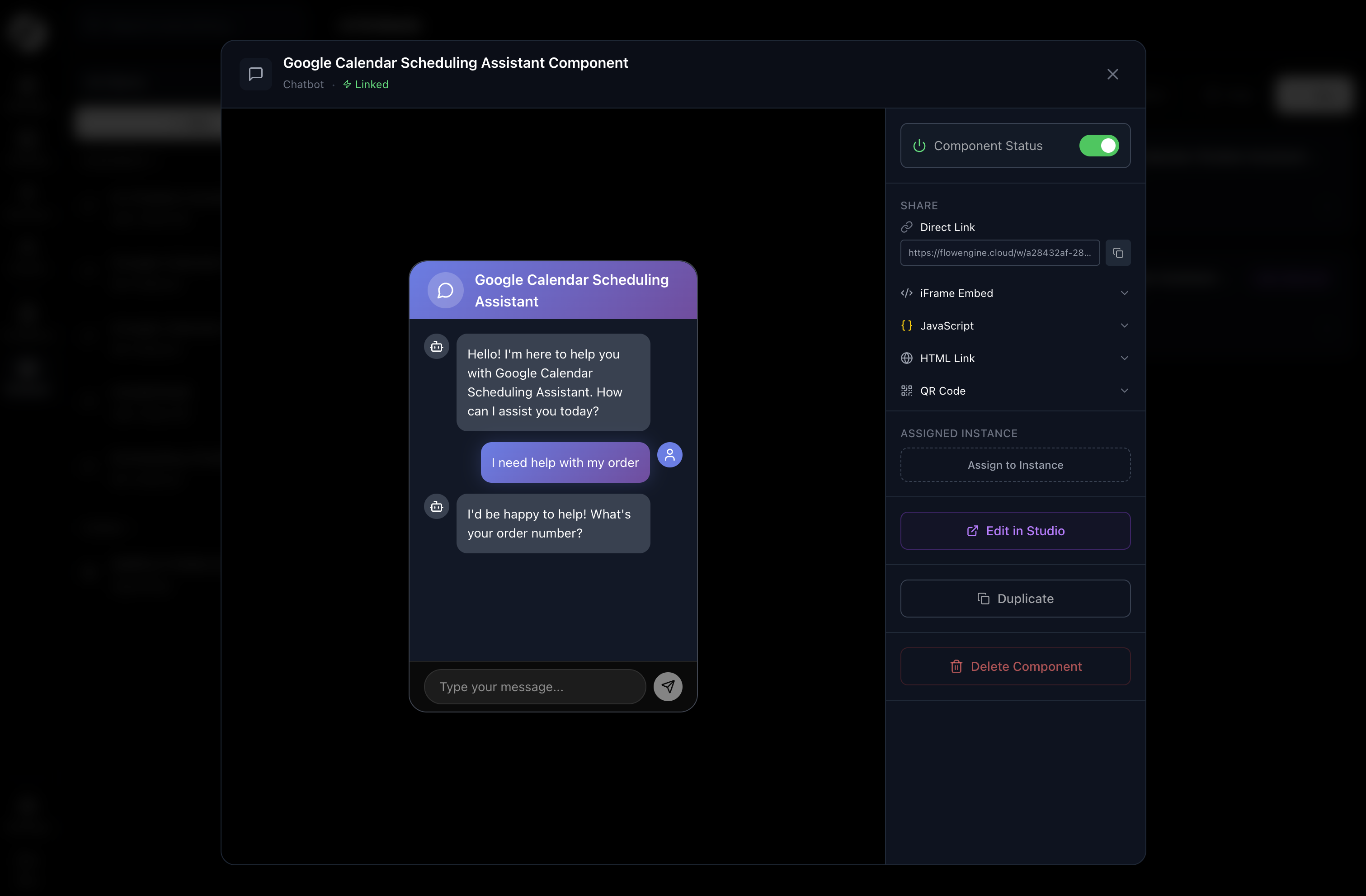Click the user avatar next to the order message
Image resolution: width=1366 pixels, height=896 pixels.
point(669,455)
